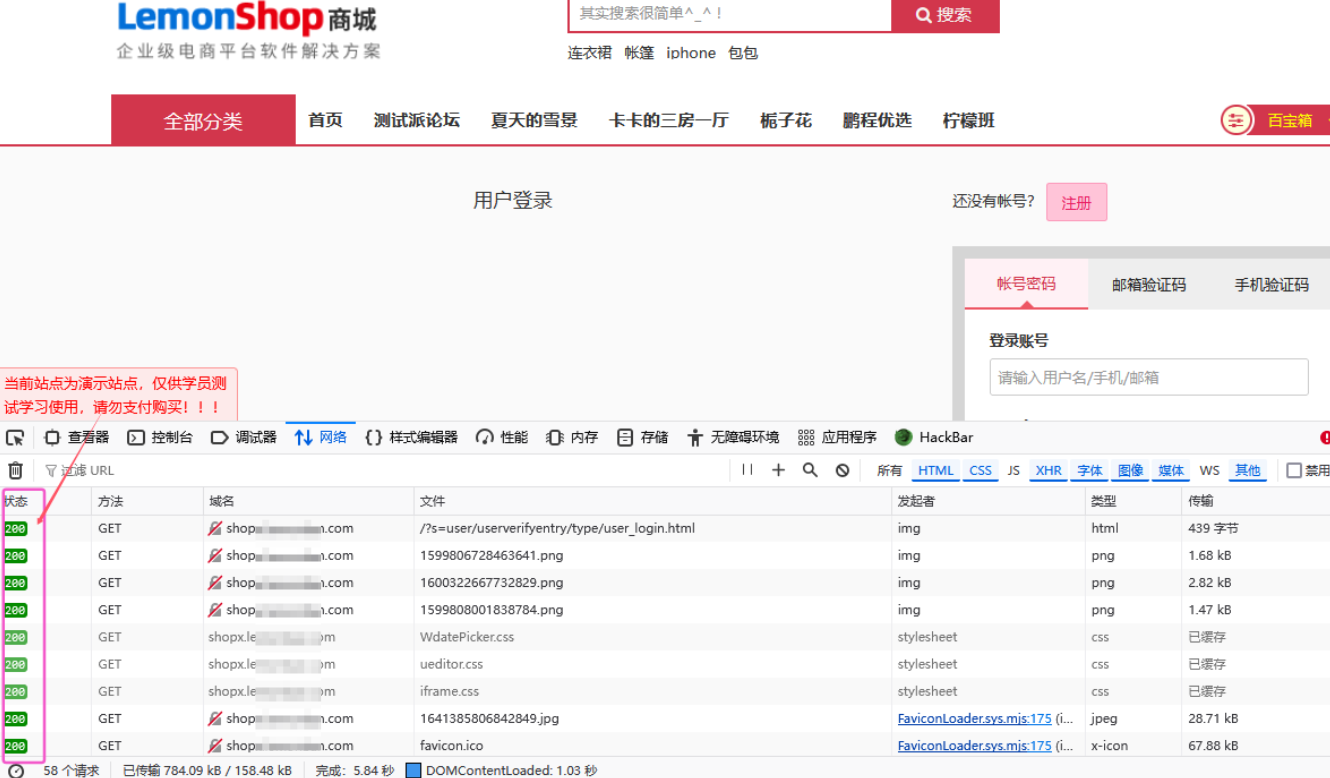This screenshot has height=778, width=1330.
Task: Open request blocking icon
Action: pyautogui.click(x=842, y=470)
